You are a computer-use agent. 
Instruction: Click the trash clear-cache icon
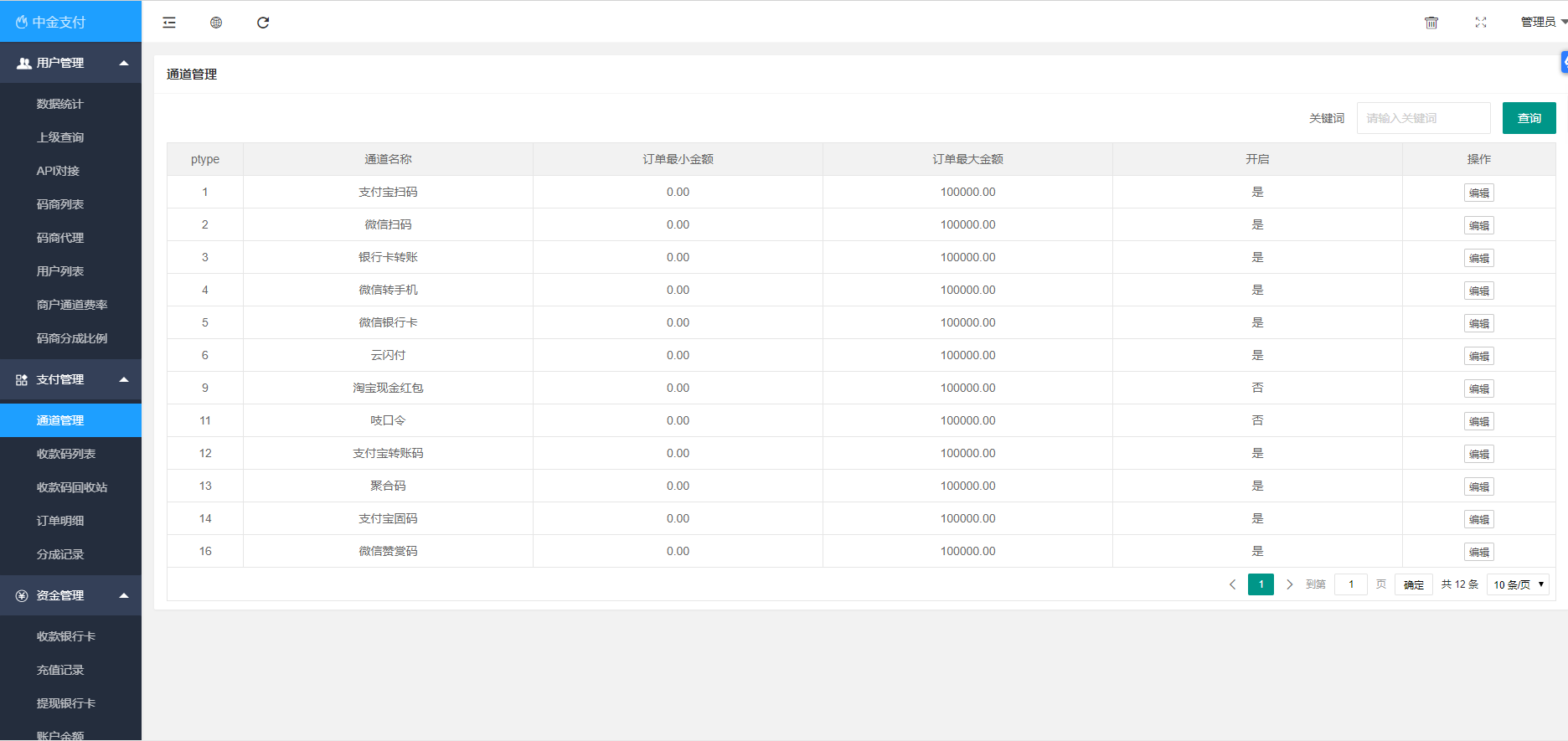click(1431, 23)
